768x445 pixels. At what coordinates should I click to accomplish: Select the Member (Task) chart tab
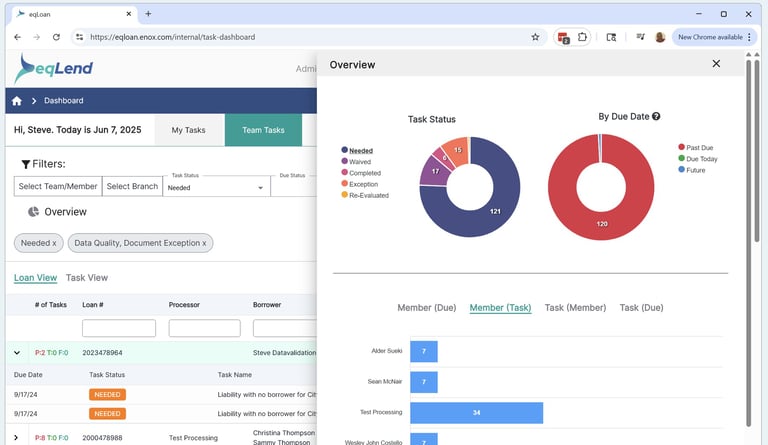500,308
